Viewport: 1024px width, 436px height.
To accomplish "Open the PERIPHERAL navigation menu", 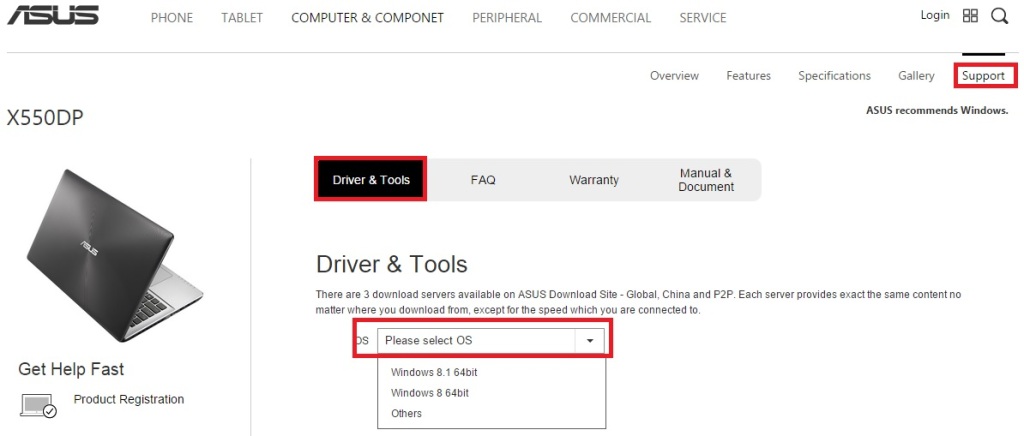I will click(507, 18).
